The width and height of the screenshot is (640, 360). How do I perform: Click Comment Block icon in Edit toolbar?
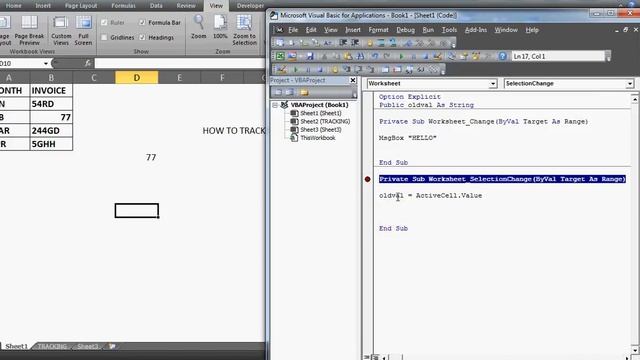(381, 43)
